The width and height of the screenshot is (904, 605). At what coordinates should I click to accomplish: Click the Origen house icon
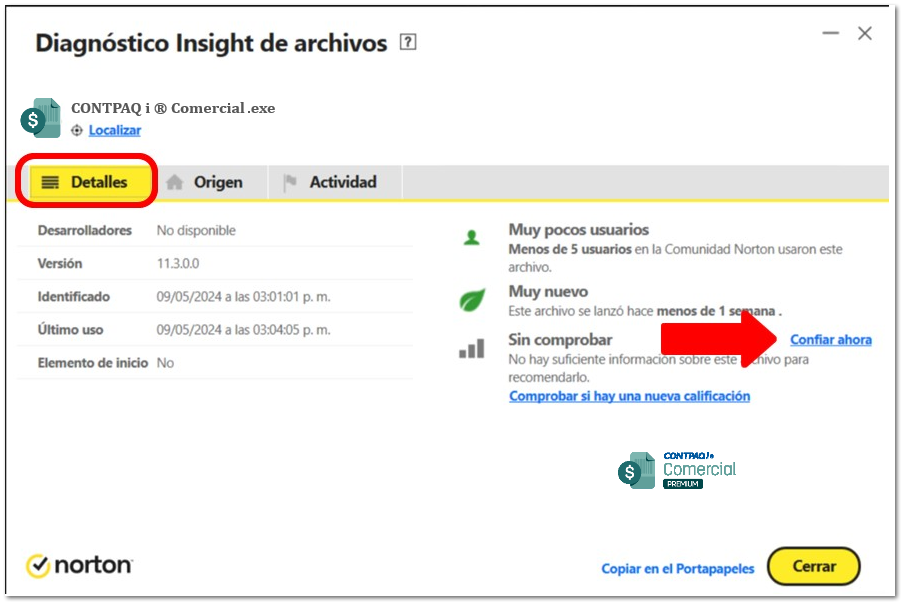coord(174,182)
